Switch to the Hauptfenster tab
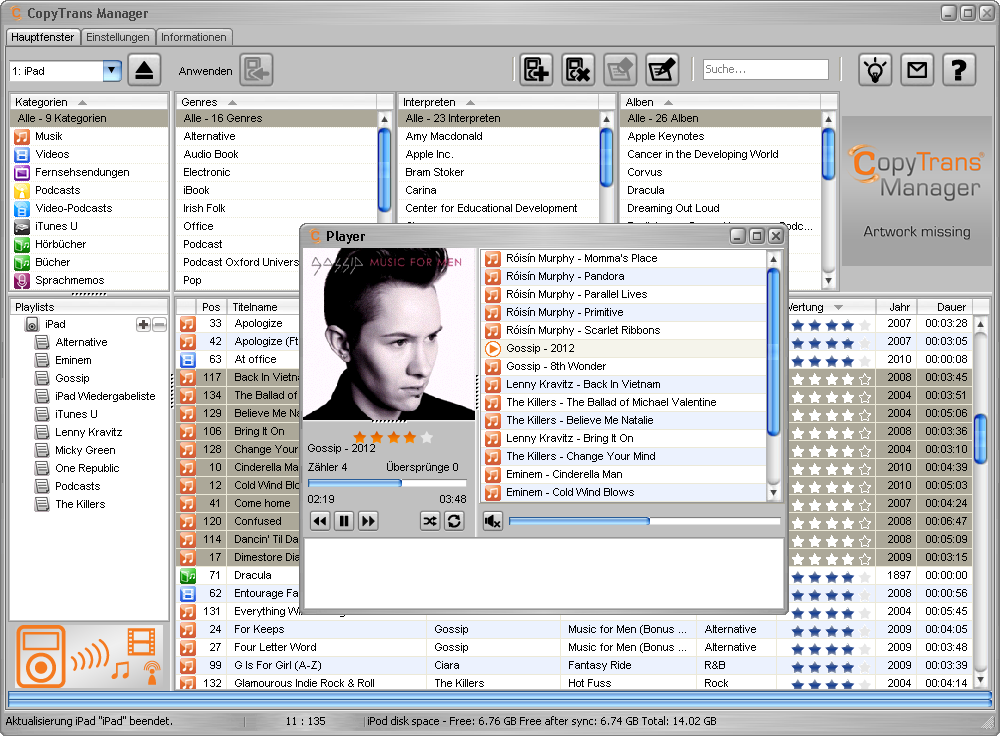The width and height of the screenshot is (1000, 736). pos(43,37)
